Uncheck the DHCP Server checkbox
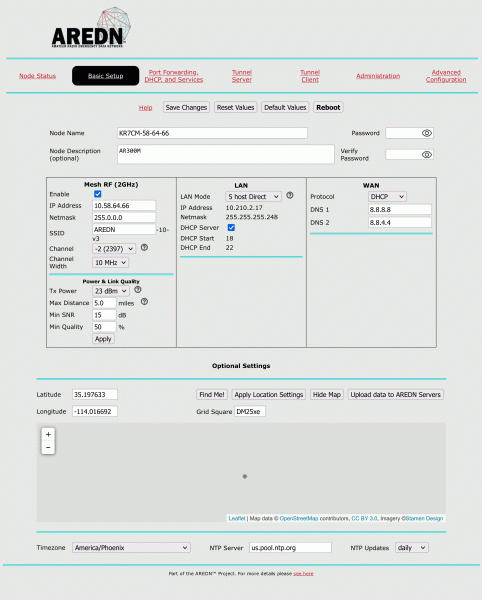This screenshot has height=600, width=482. pyautogui.click(x=231, y=228)
